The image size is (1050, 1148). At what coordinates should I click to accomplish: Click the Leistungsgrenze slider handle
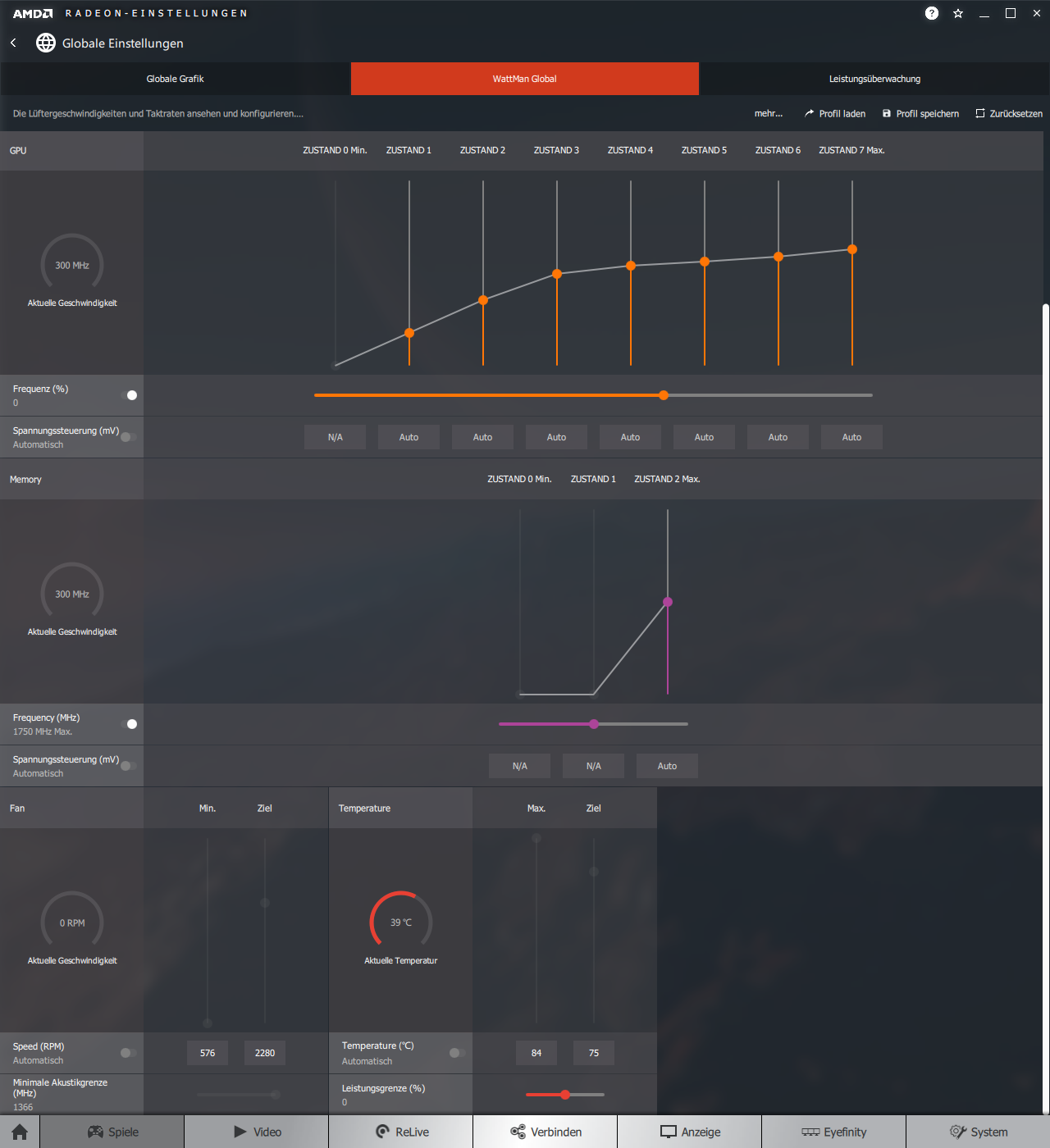click(x=565, y=1095)
